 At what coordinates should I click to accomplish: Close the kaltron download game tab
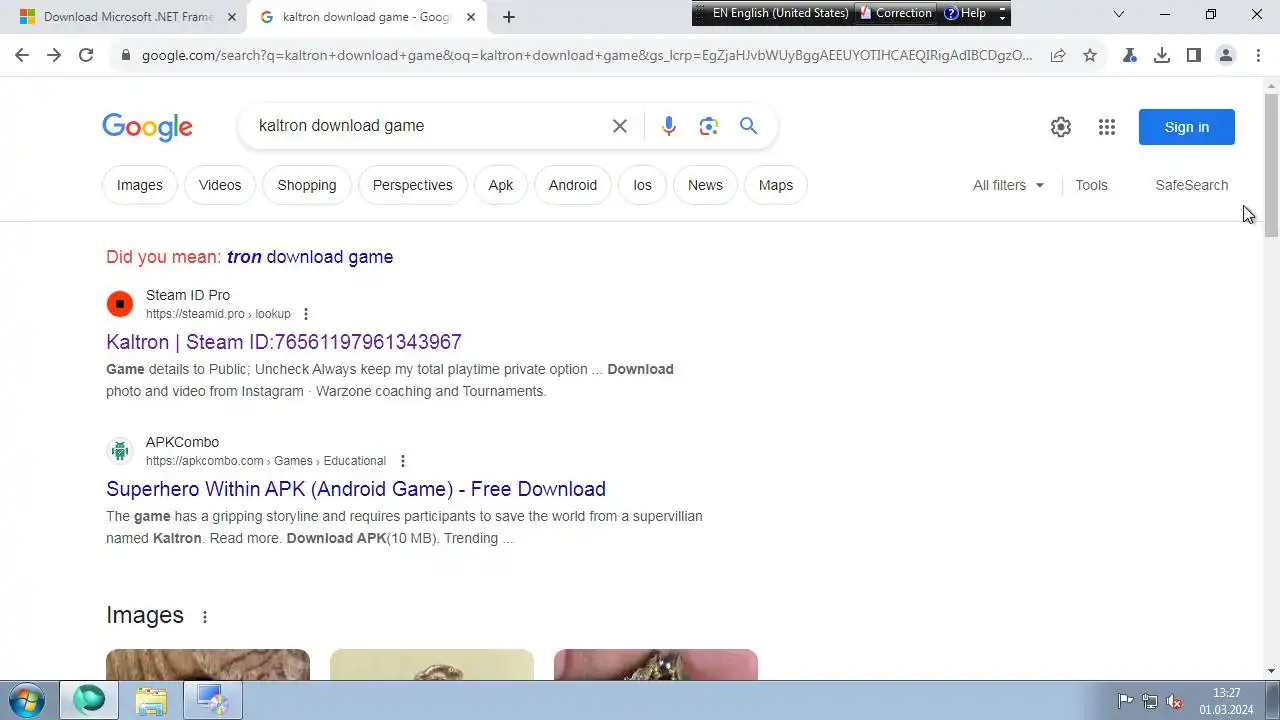(x=471, y=17)
